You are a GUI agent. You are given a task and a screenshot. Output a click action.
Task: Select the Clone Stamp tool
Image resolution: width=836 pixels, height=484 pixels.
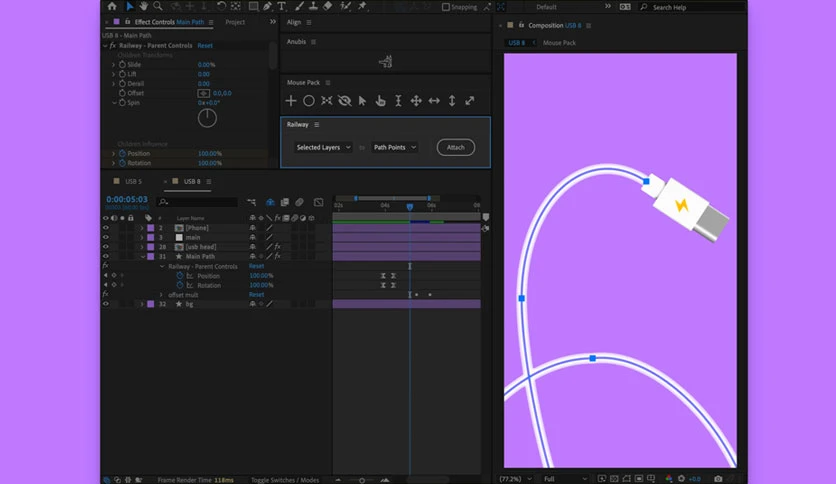tap(313, 6)
